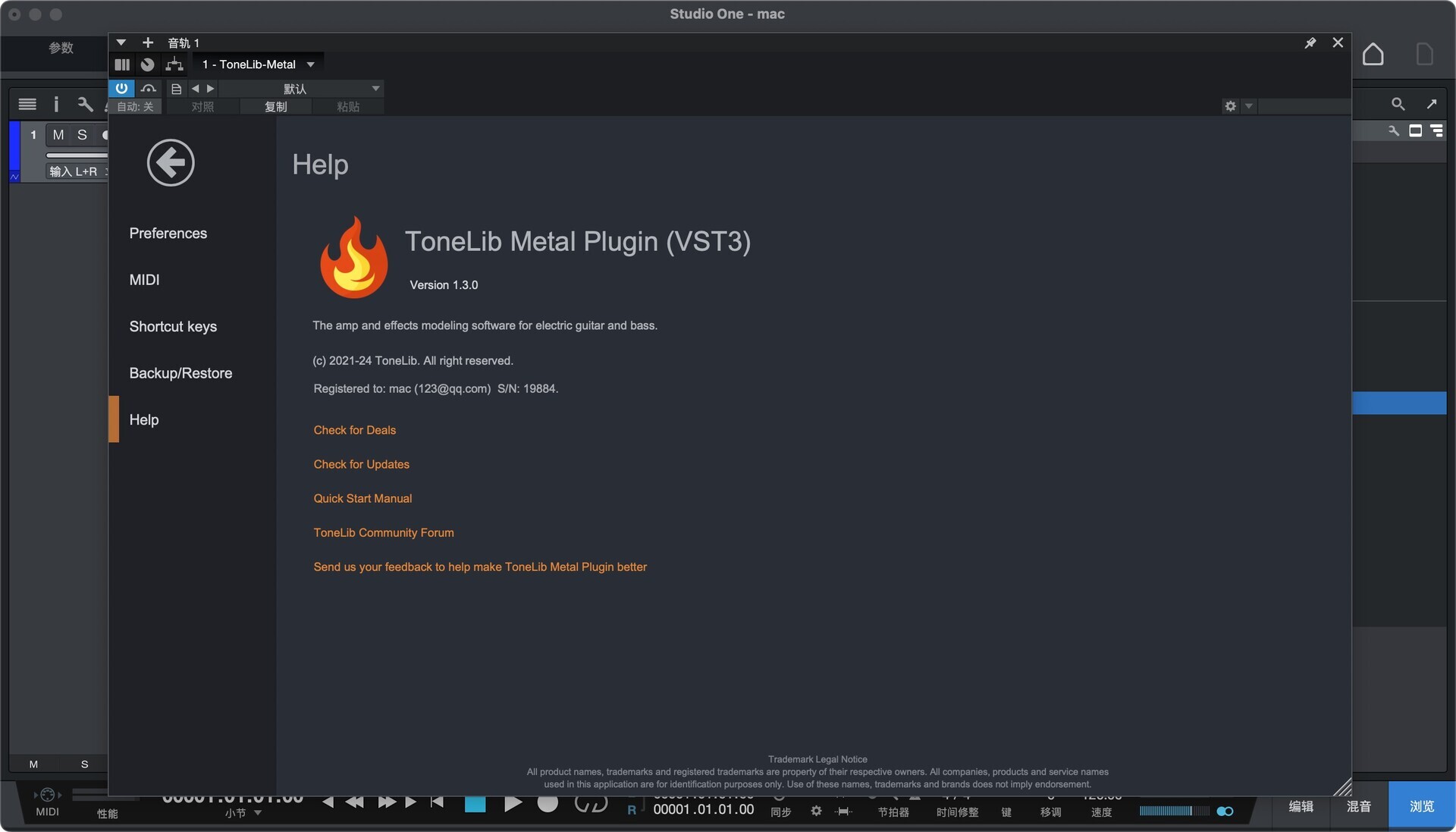Open the Shortcut keys section
This screenshot has height=832, width=1456.
[173, 326]
